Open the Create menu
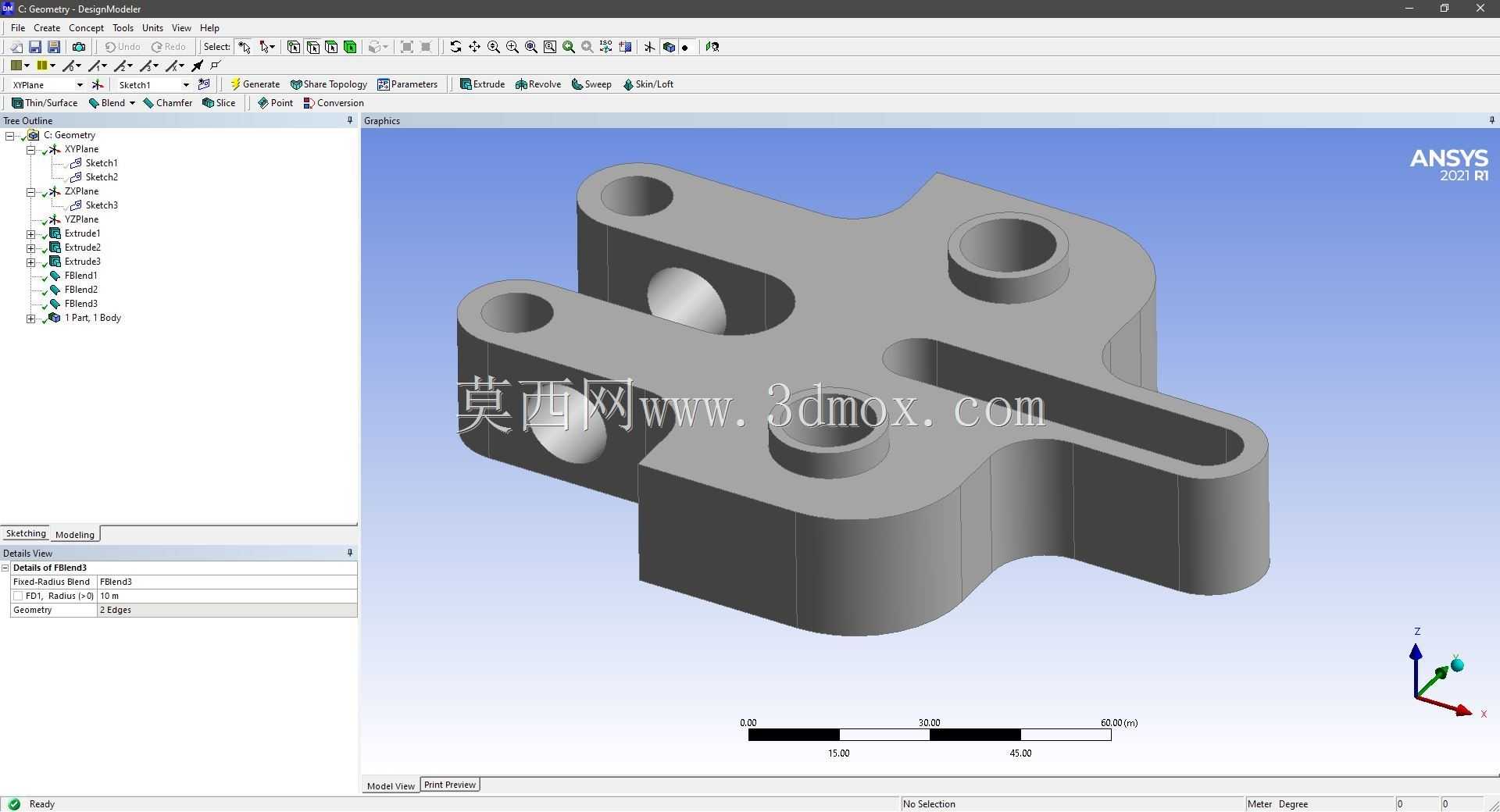This screenshot has width=1500, height=812. pos(47,27)
